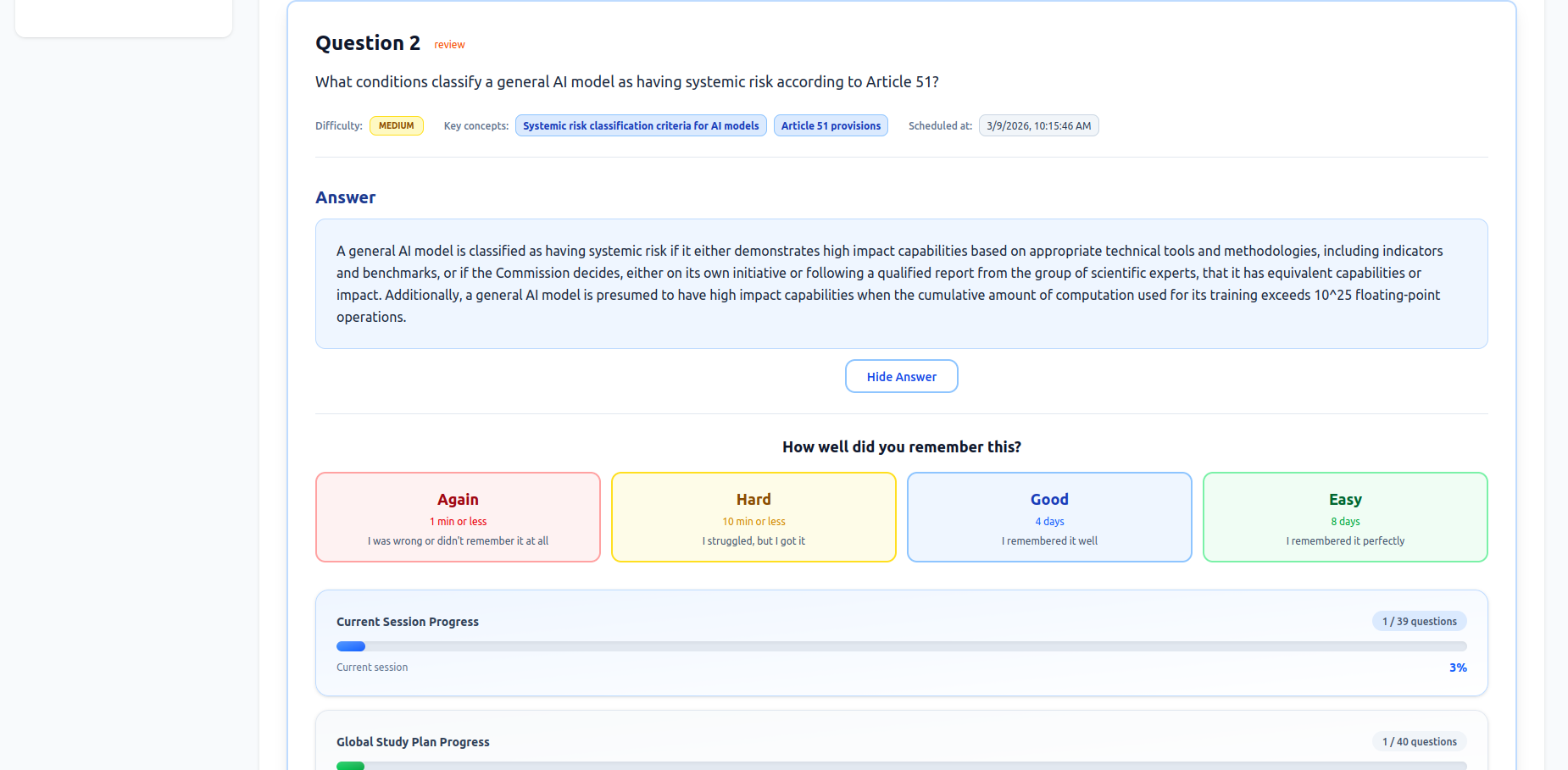Select the 'Hard' recall rating
The width and height of the screenshot is (1568, 770).
click(753, 517)
